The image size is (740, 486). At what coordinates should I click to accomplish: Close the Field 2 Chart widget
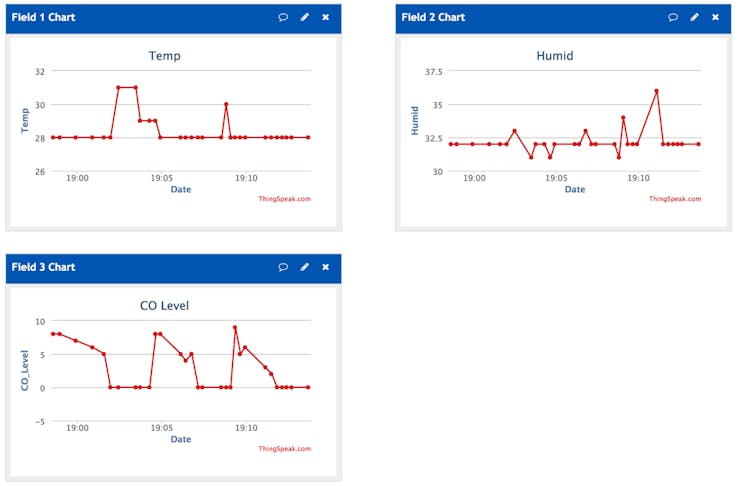pos(715,17)
